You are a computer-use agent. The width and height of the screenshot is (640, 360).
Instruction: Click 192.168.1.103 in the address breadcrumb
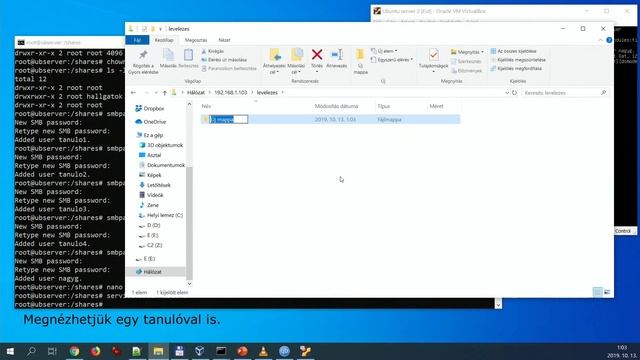pyautogui.click(x=231, y=93)
